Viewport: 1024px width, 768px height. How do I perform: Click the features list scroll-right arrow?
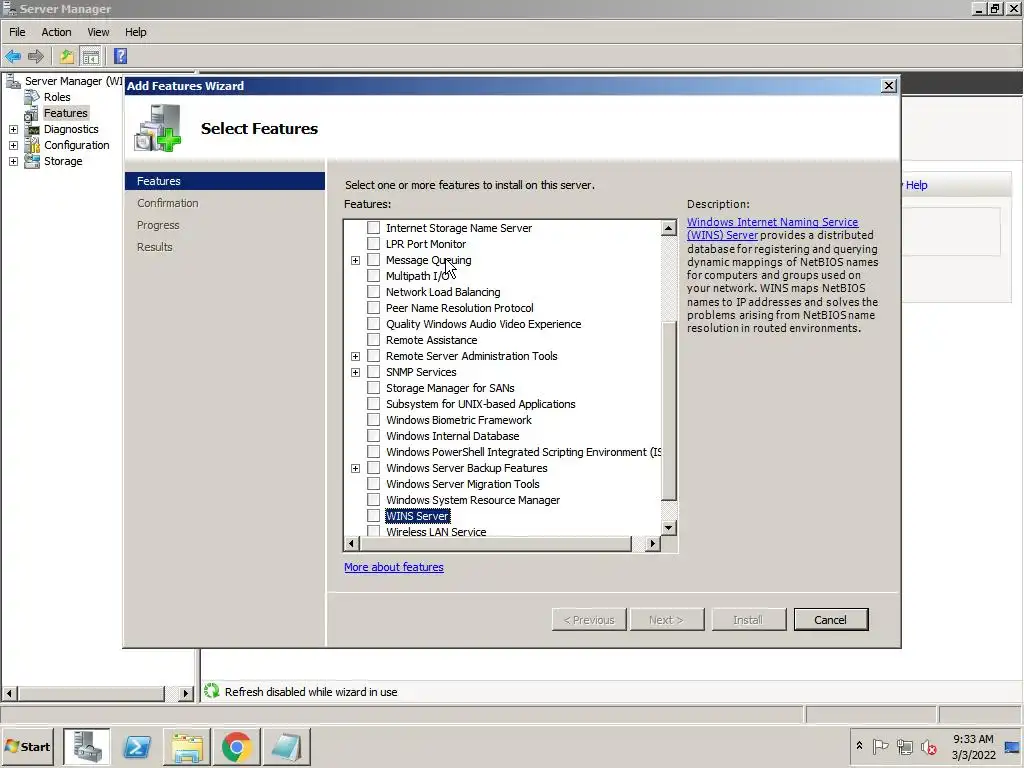(x=652, y=543)
